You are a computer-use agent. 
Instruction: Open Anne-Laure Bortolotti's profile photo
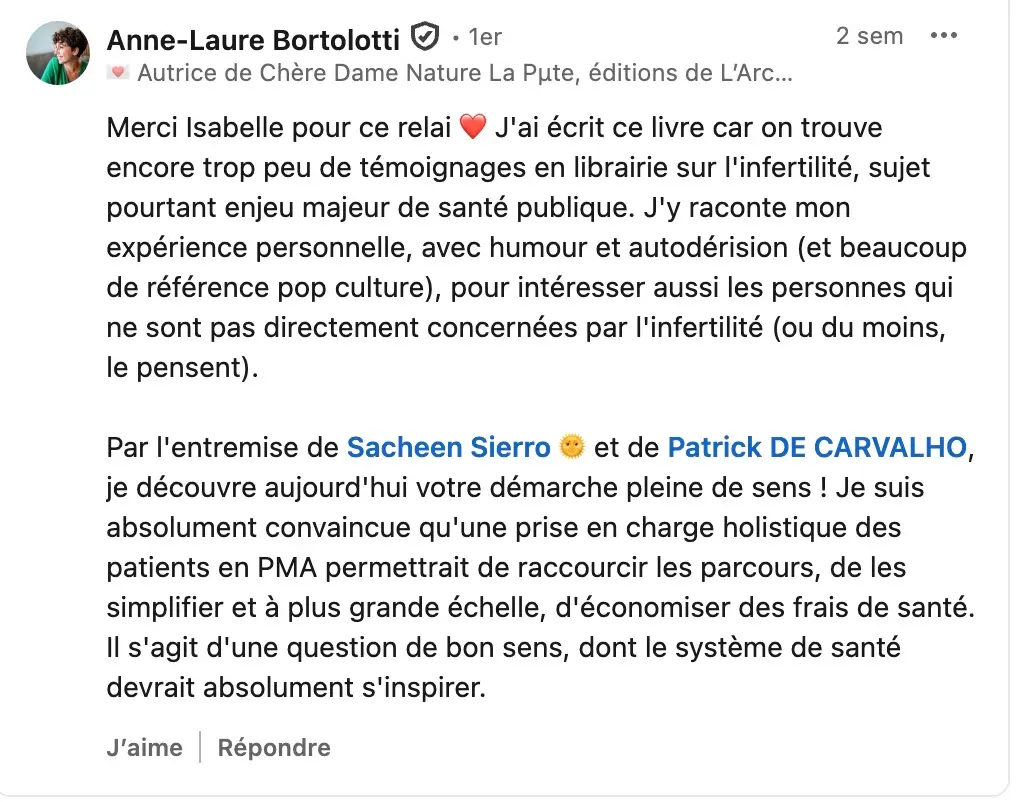pyautogui.click(x=58, y=53)
